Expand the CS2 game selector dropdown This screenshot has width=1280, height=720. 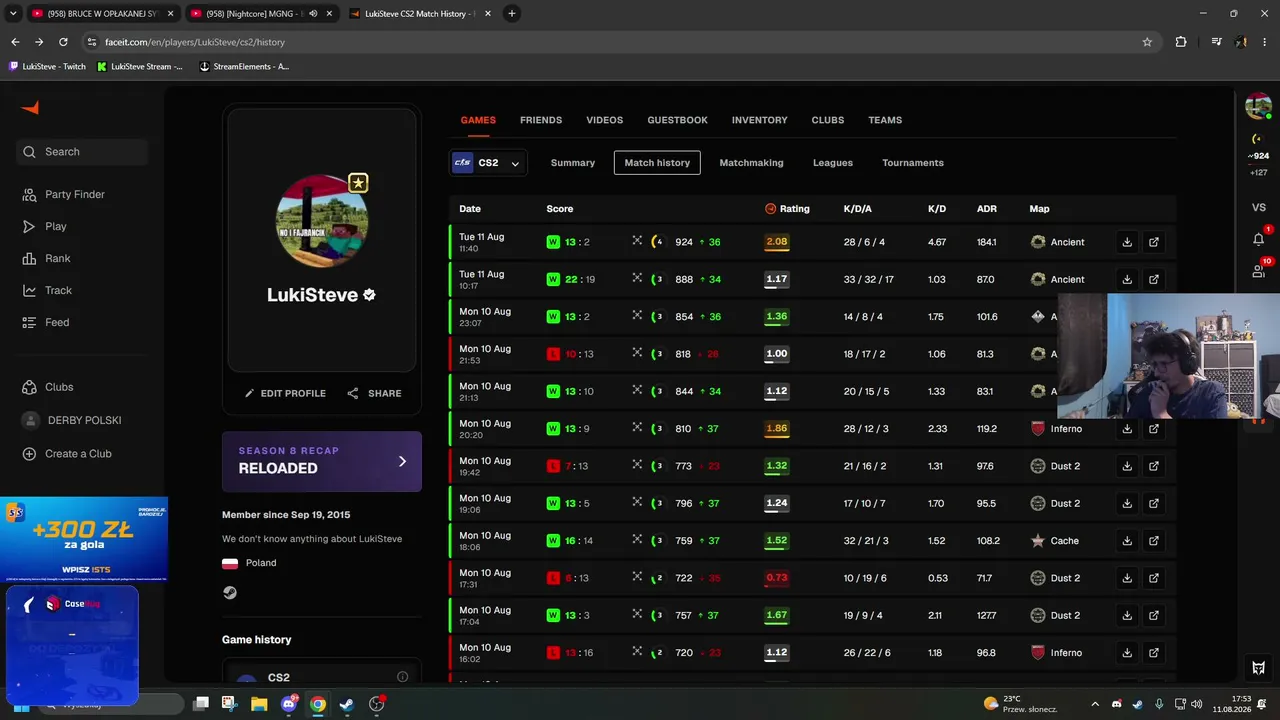click(488, 163)
